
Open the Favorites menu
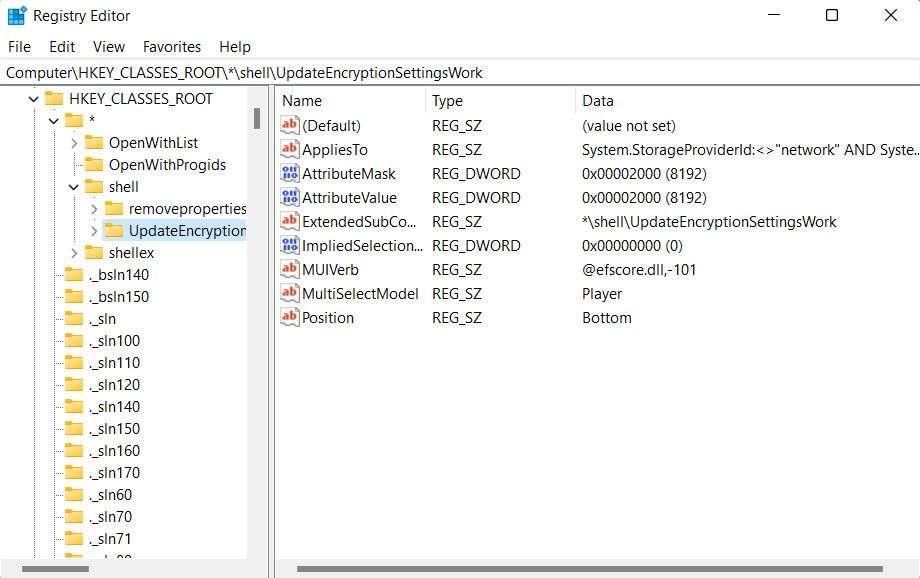coord(171,46)
